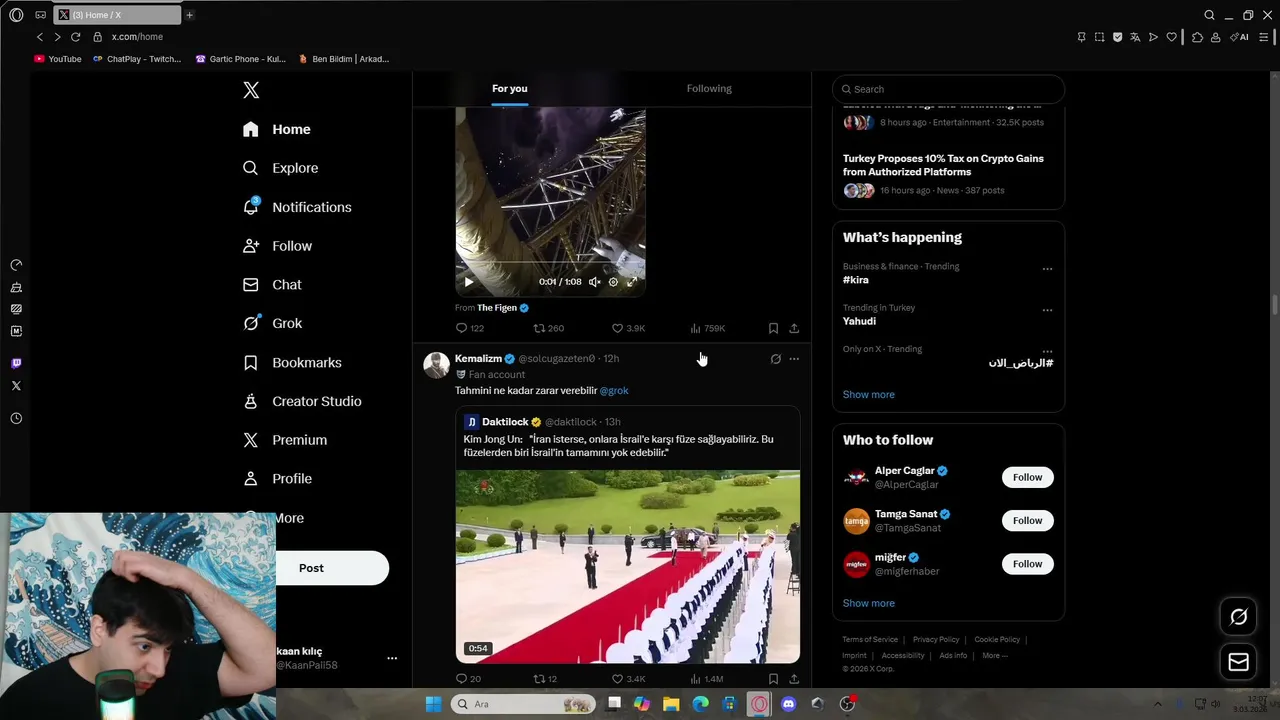Click the @grok mention link
Viewport: 1280px width, 720px height.
(x=614, y=391)
